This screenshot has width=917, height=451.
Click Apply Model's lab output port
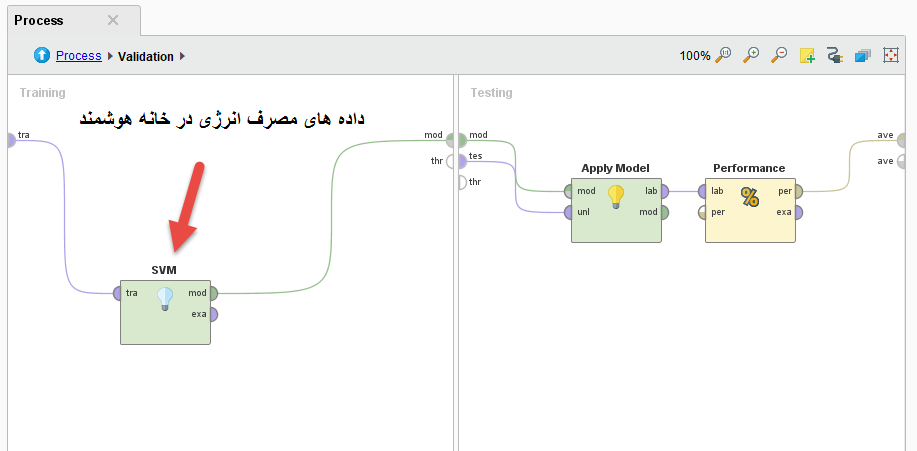coord(665,191)
